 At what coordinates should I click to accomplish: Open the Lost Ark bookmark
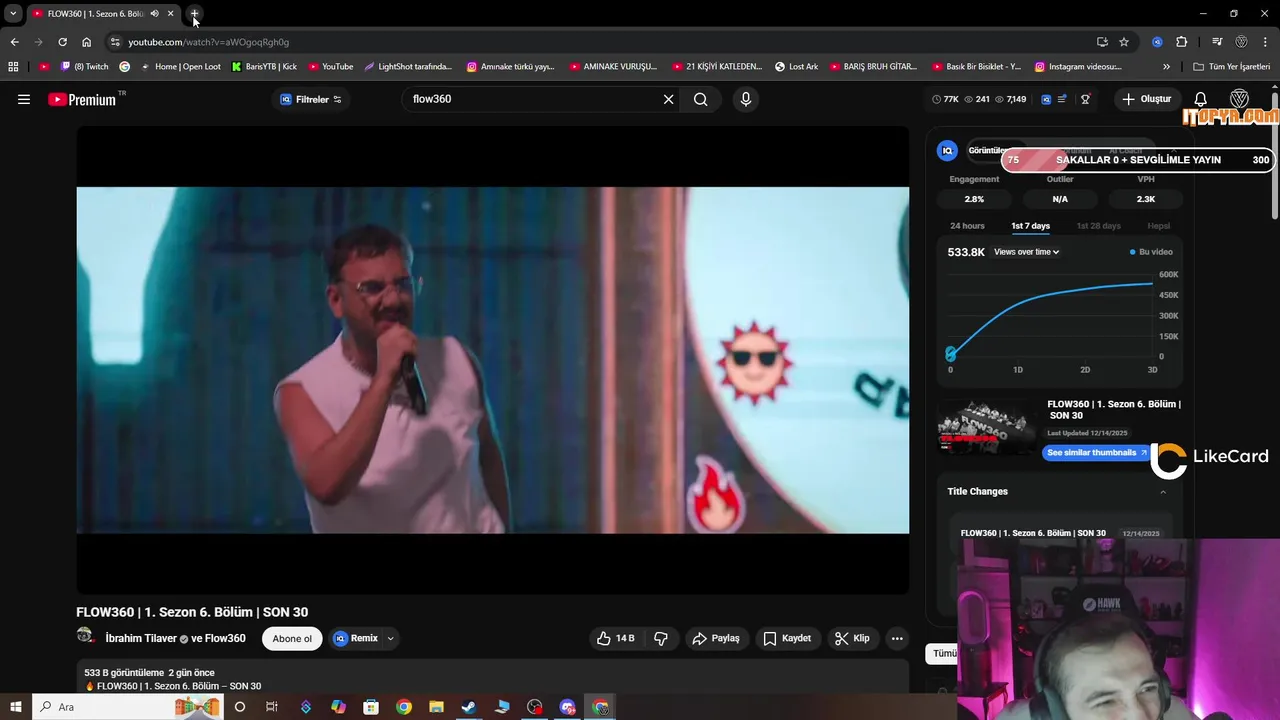[x=797, y=67]
